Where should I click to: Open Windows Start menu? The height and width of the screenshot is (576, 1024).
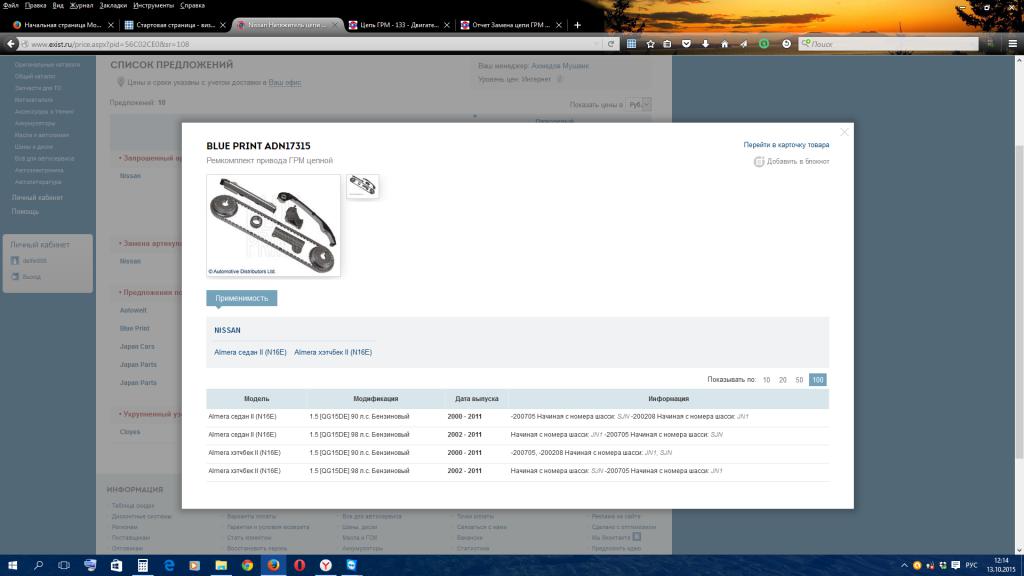click(12, 565)
